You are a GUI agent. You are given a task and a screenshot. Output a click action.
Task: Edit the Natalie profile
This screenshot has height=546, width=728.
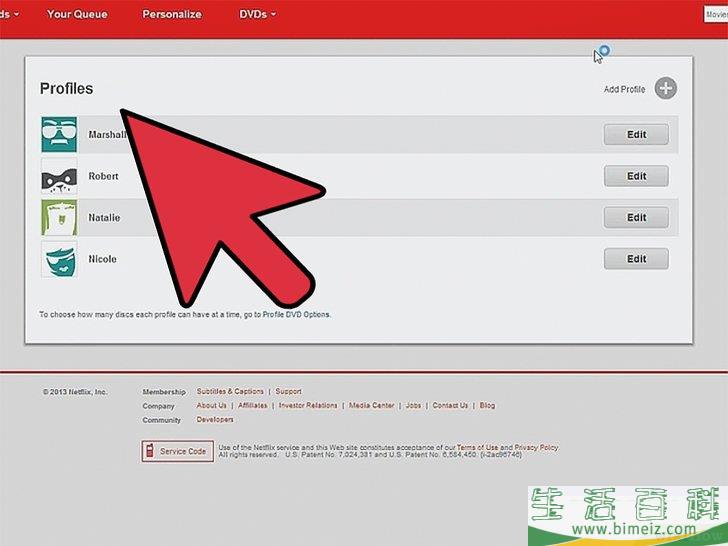pos(636,217)
